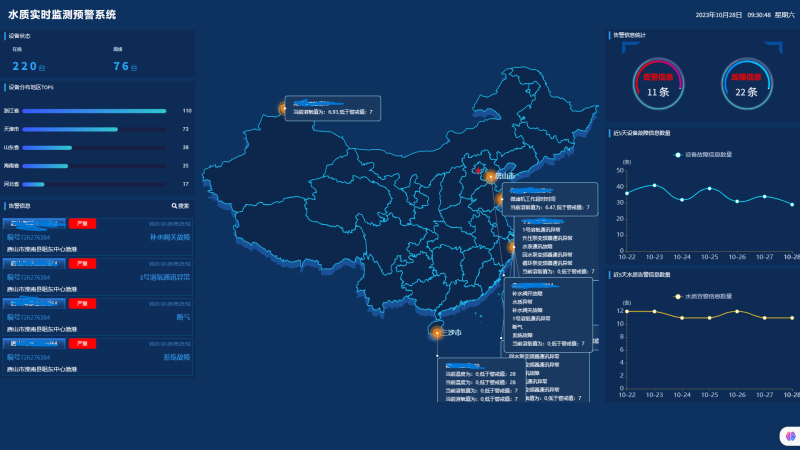Click the search magnifier icon in alarm panel
The height and width of the screenshot is (450, 800).
[x=174, y=206]
